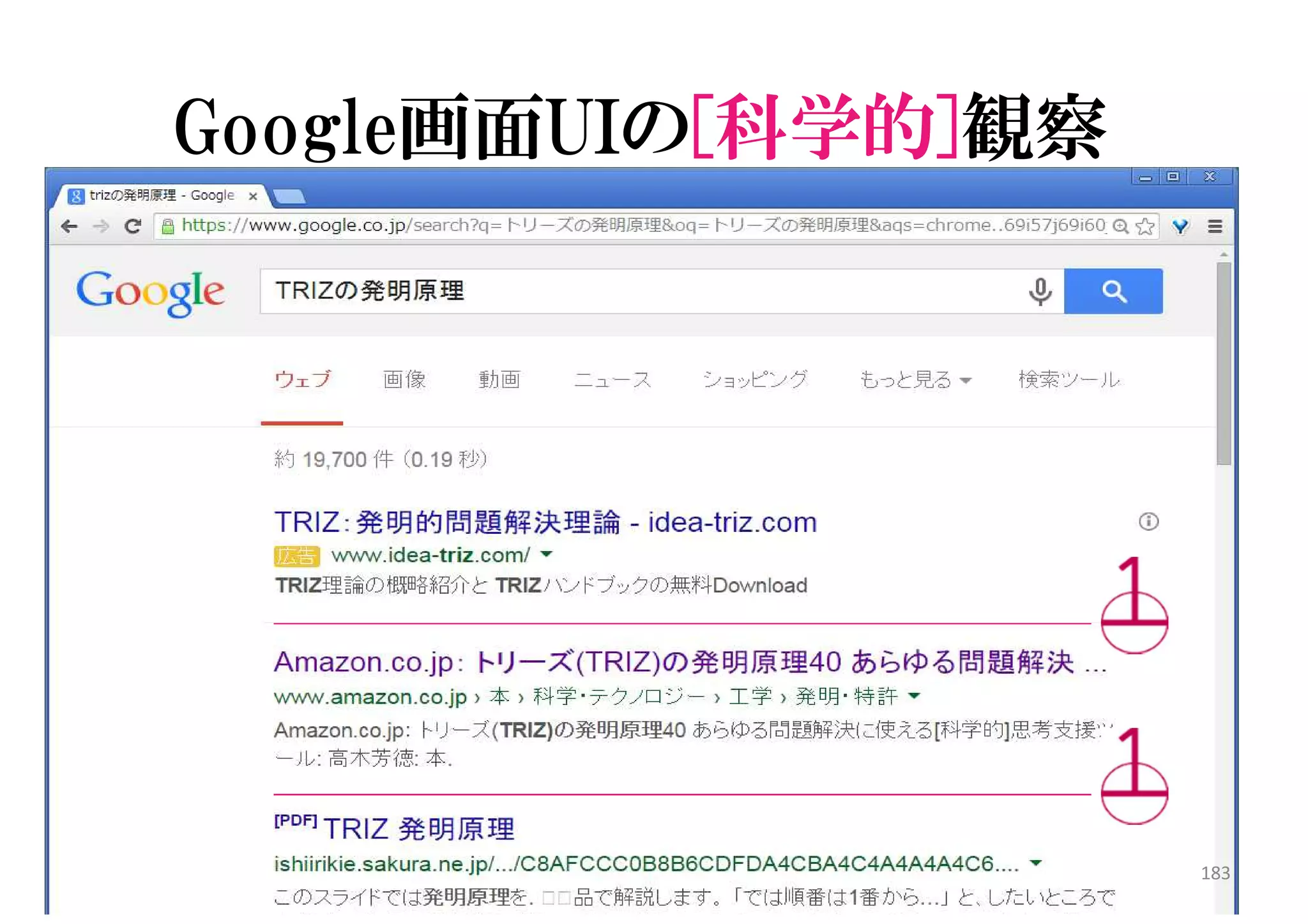Open a new tab with the tab button
The image size is (1308, 924).
coord(289,196)
